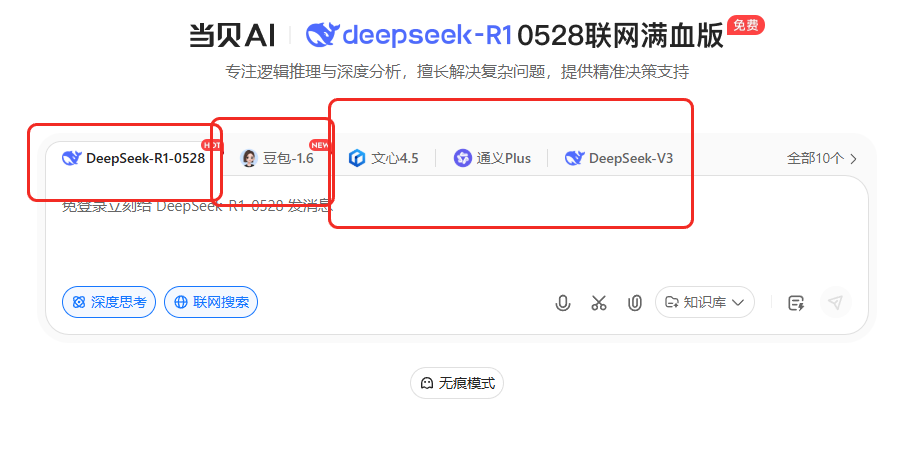Enable 无痕模式 incognito mode
The height and width of the screenshot is (453, 917).
(457, 383)
